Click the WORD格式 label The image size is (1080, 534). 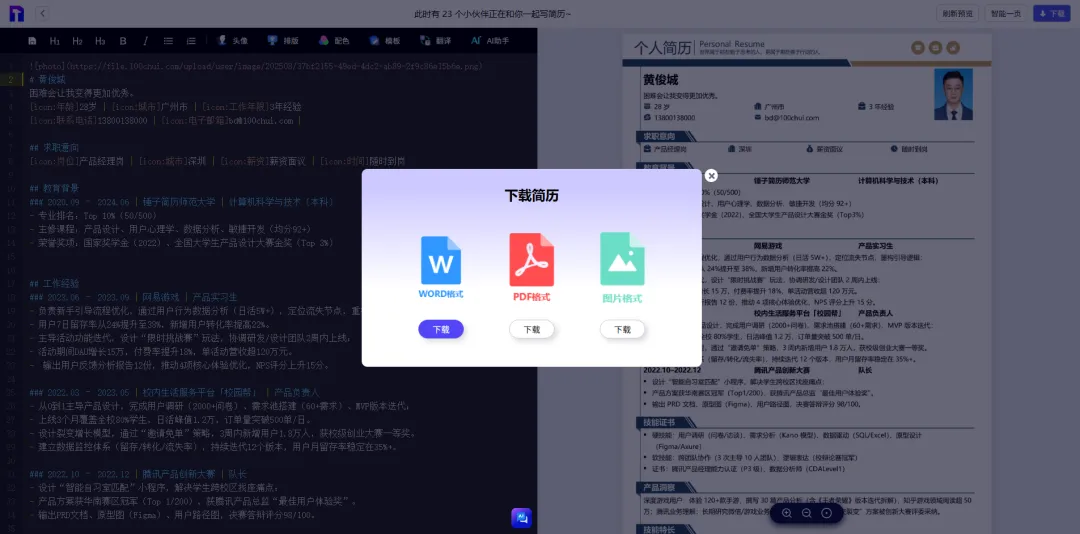point(441,294)
